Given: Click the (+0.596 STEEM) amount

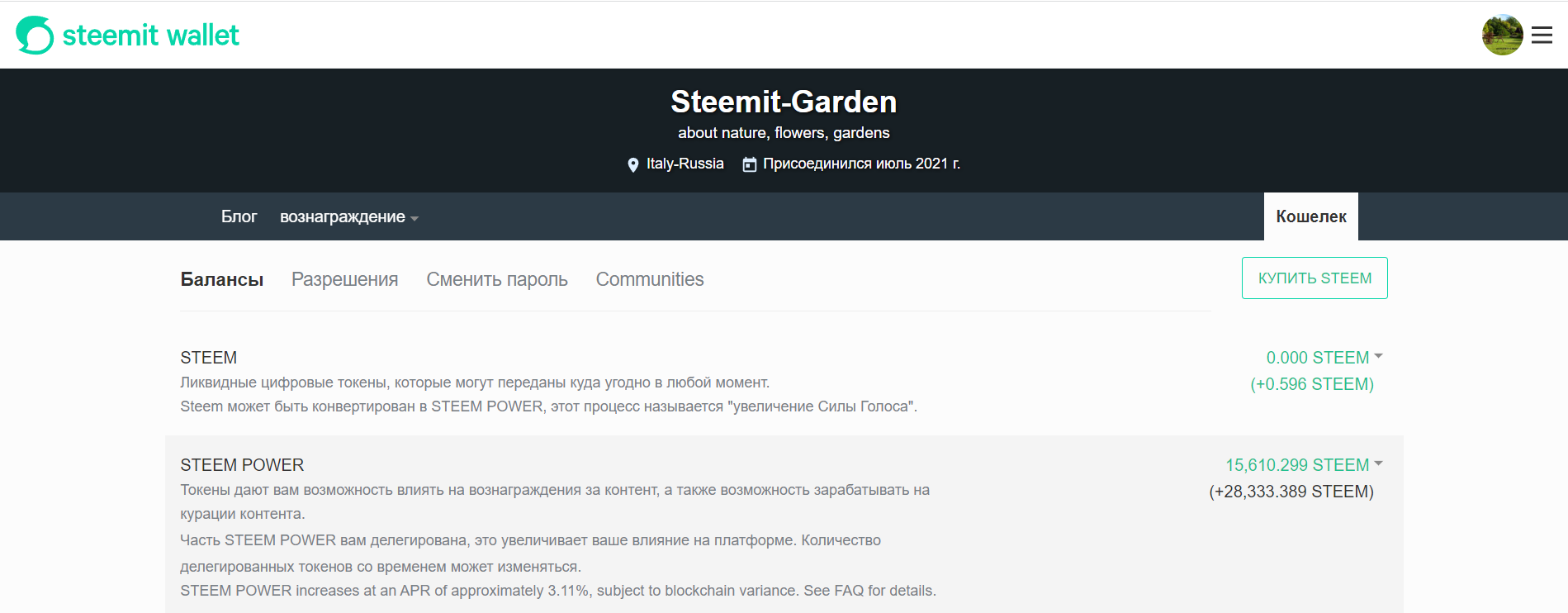Looking at the screenshot, I should tap(1312, 384).
